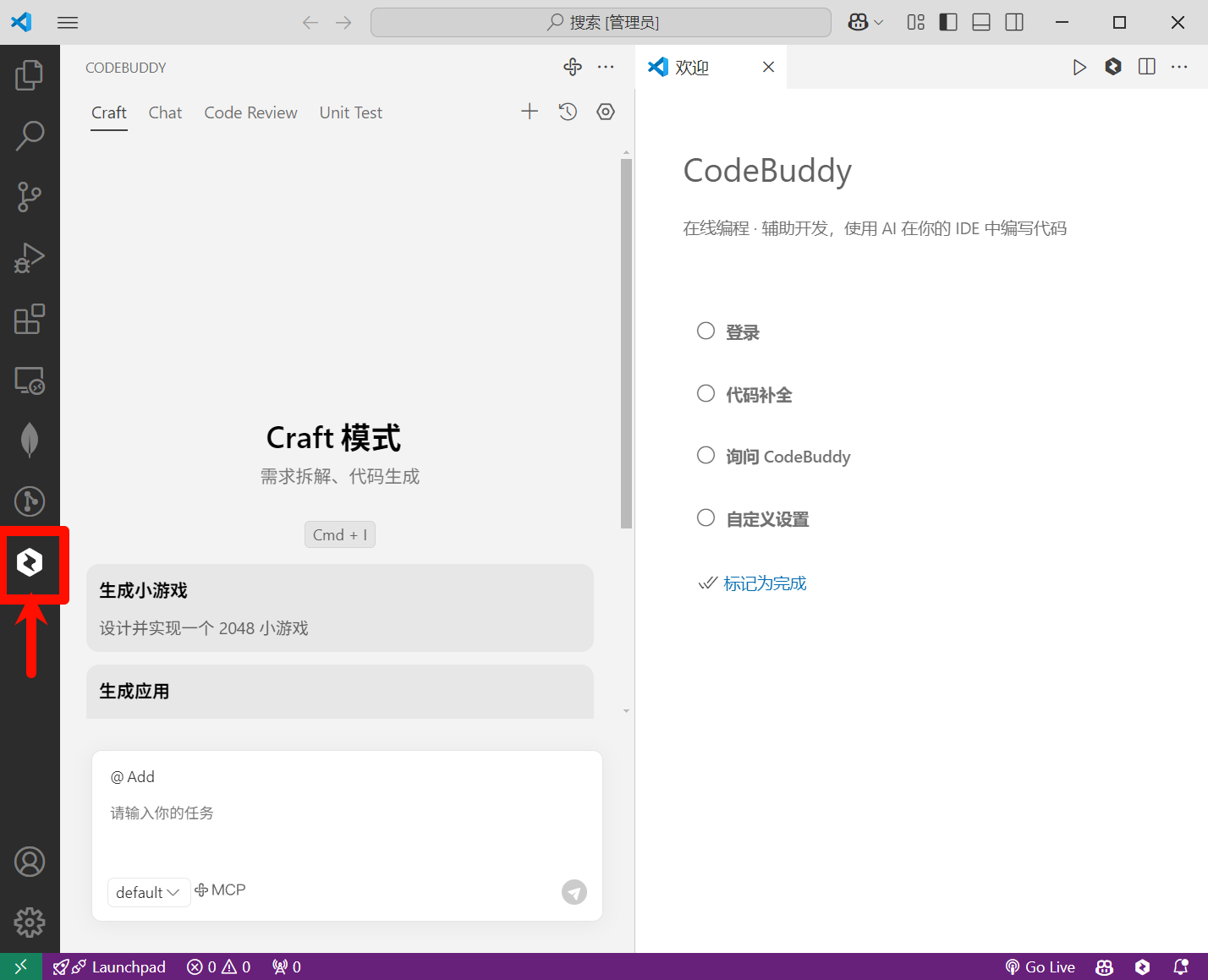
Task: Toggle the primary side bar
Action: pyautogui.click(x=948, y=22)
